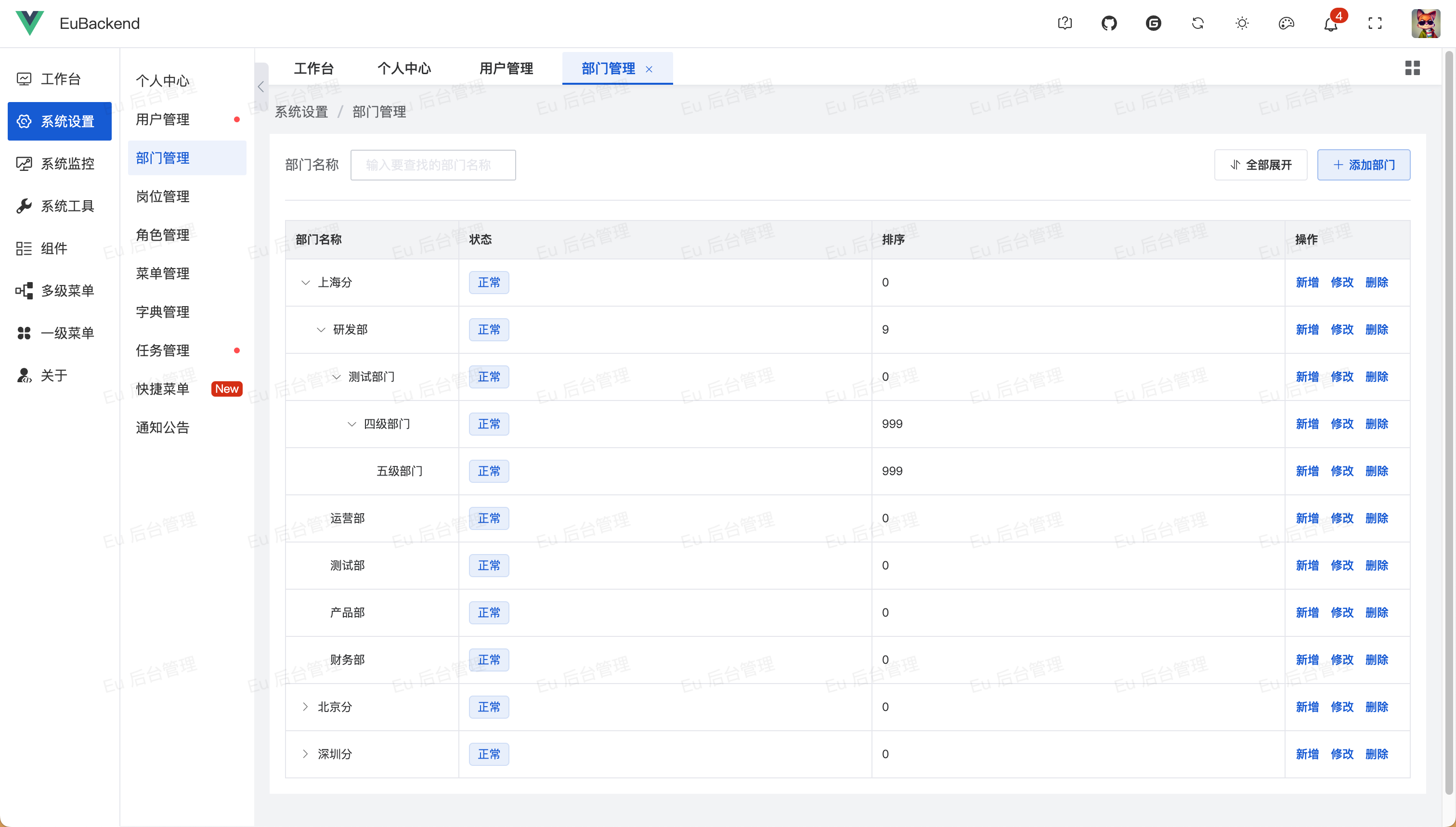Open the Gitee icon in the header
The width and height of the screenshot is (1456, 827).
tap(1153, 23)
